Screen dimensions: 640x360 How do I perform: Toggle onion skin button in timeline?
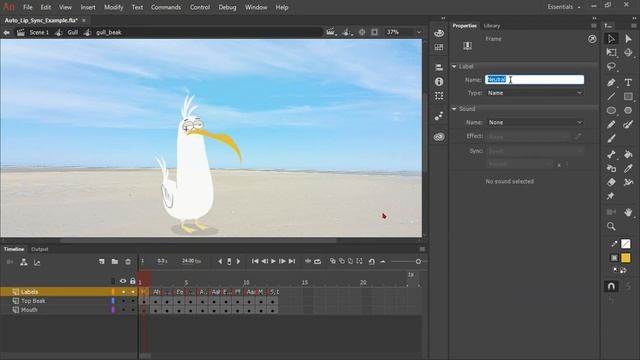[x=333, y=261]
